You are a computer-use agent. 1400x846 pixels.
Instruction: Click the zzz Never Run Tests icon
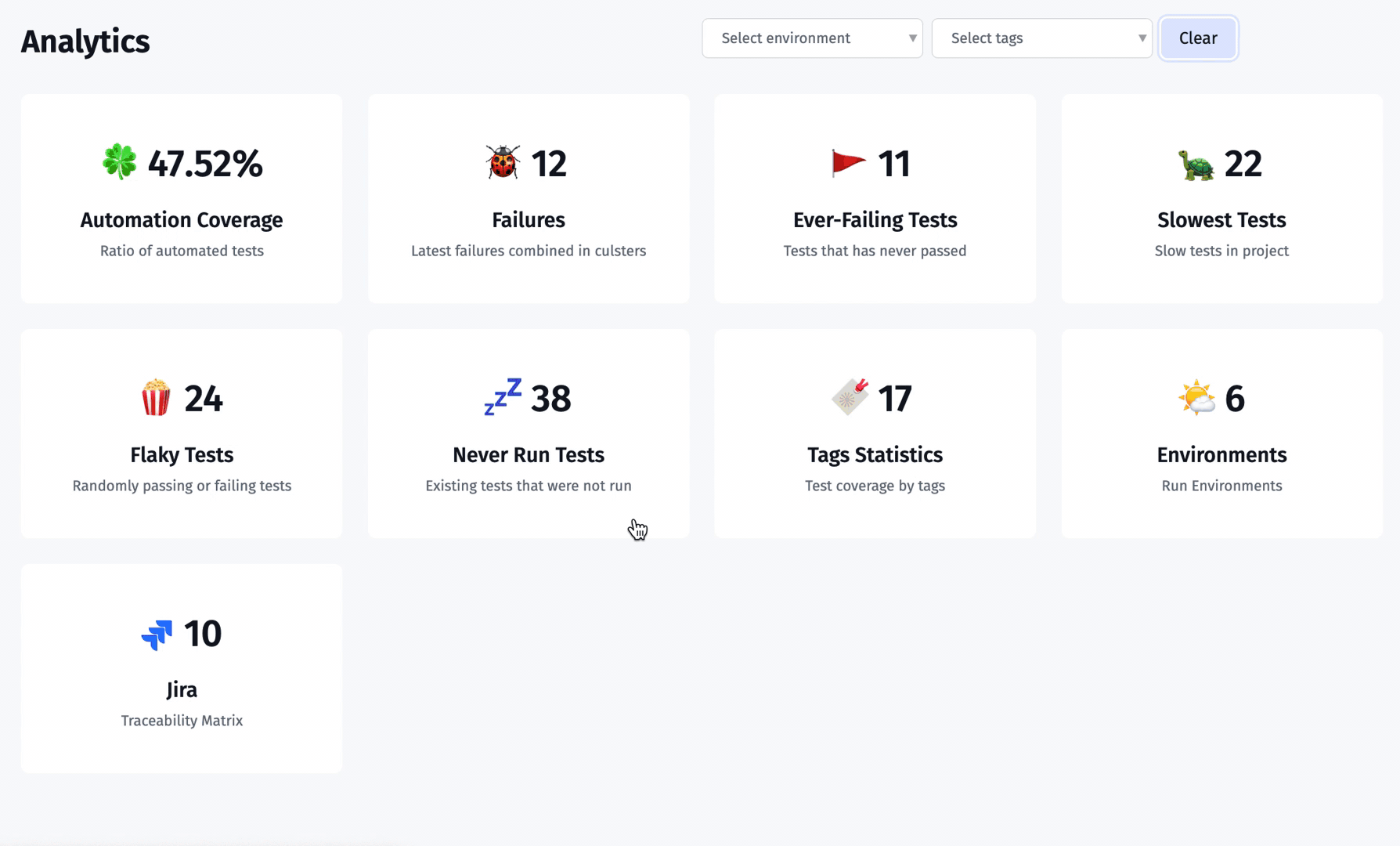503,396
